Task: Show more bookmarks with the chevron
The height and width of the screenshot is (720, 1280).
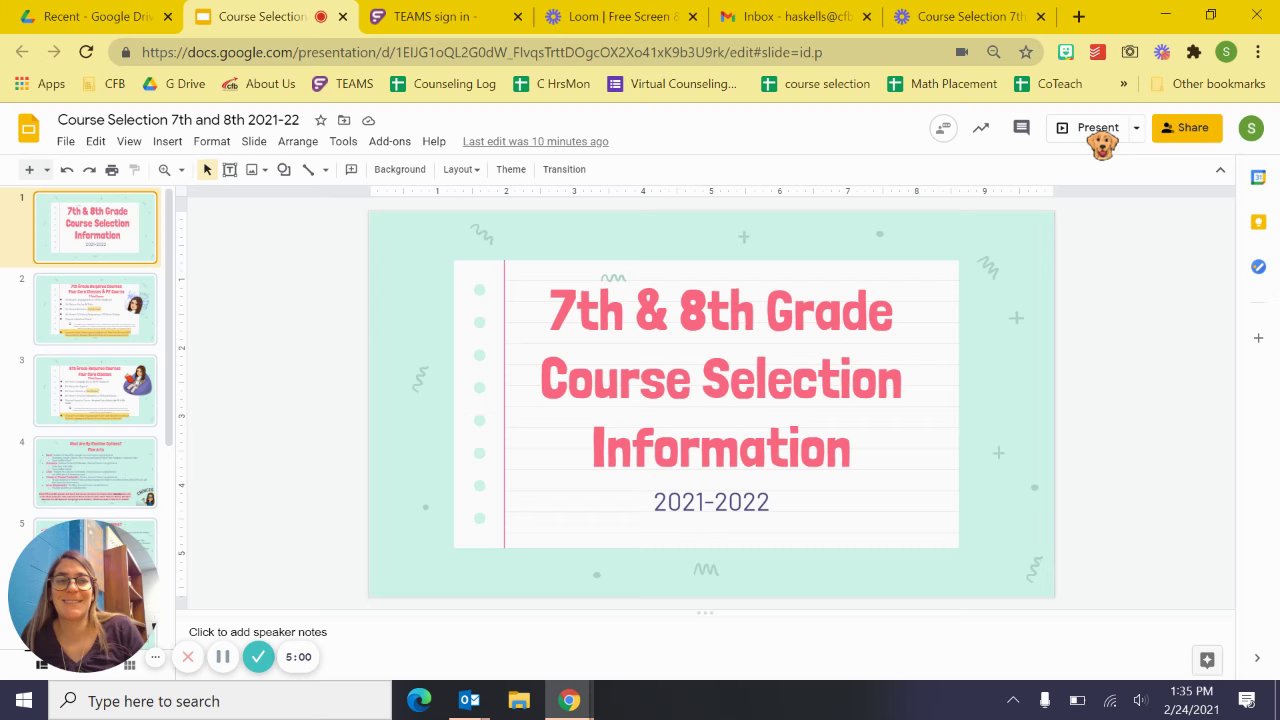Action: (x=1123, y=84)
